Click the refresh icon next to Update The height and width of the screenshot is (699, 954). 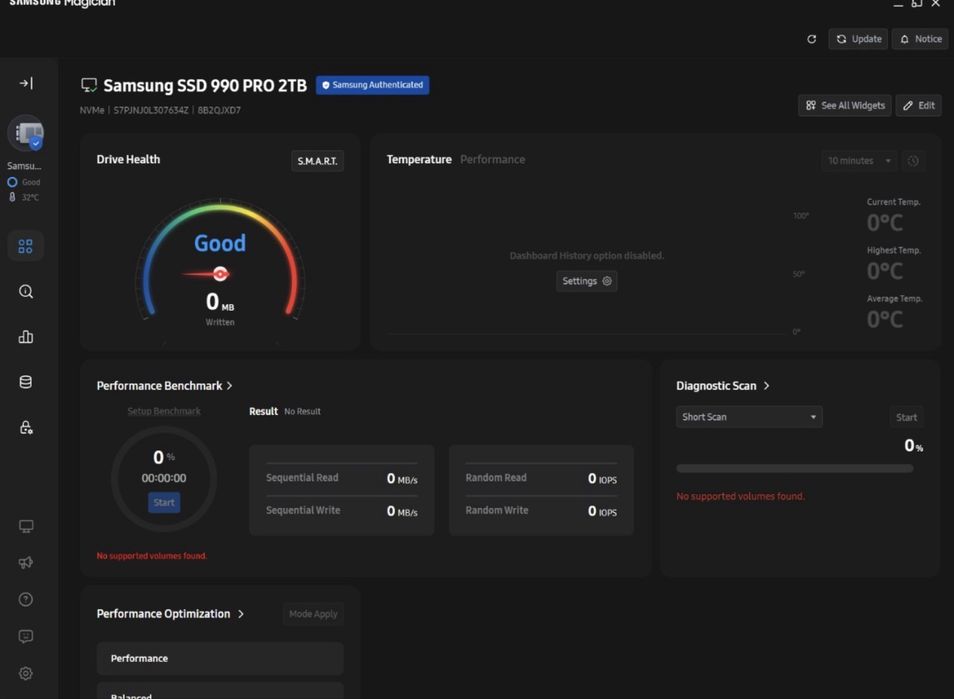(812, 39)
